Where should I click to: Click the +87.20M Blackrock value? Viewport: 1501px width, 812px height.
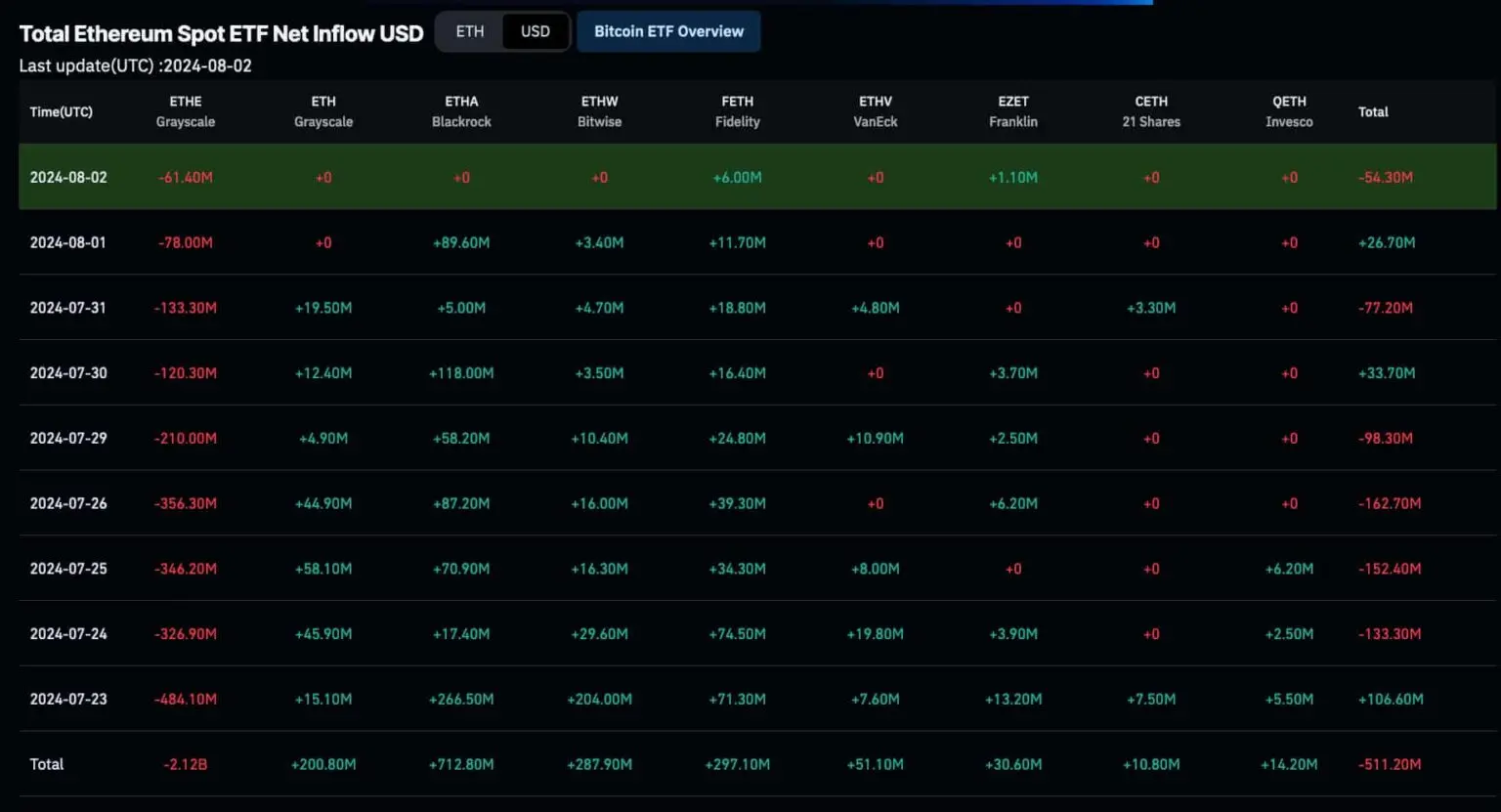coord(461,504)
